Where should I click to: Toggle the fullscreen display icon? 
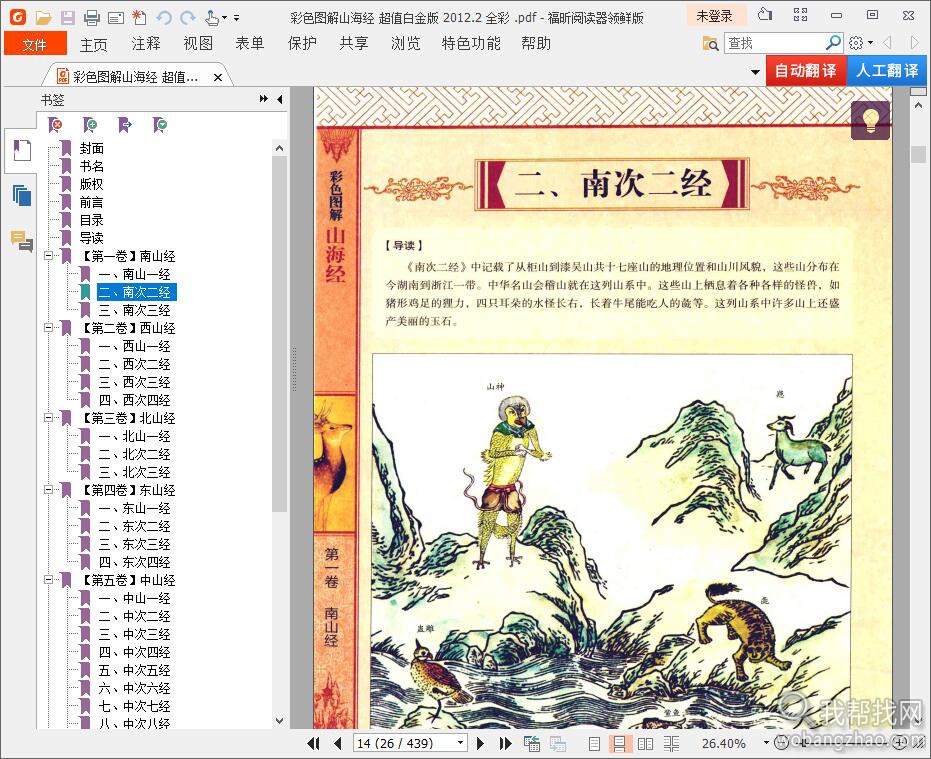click(800, 15)
